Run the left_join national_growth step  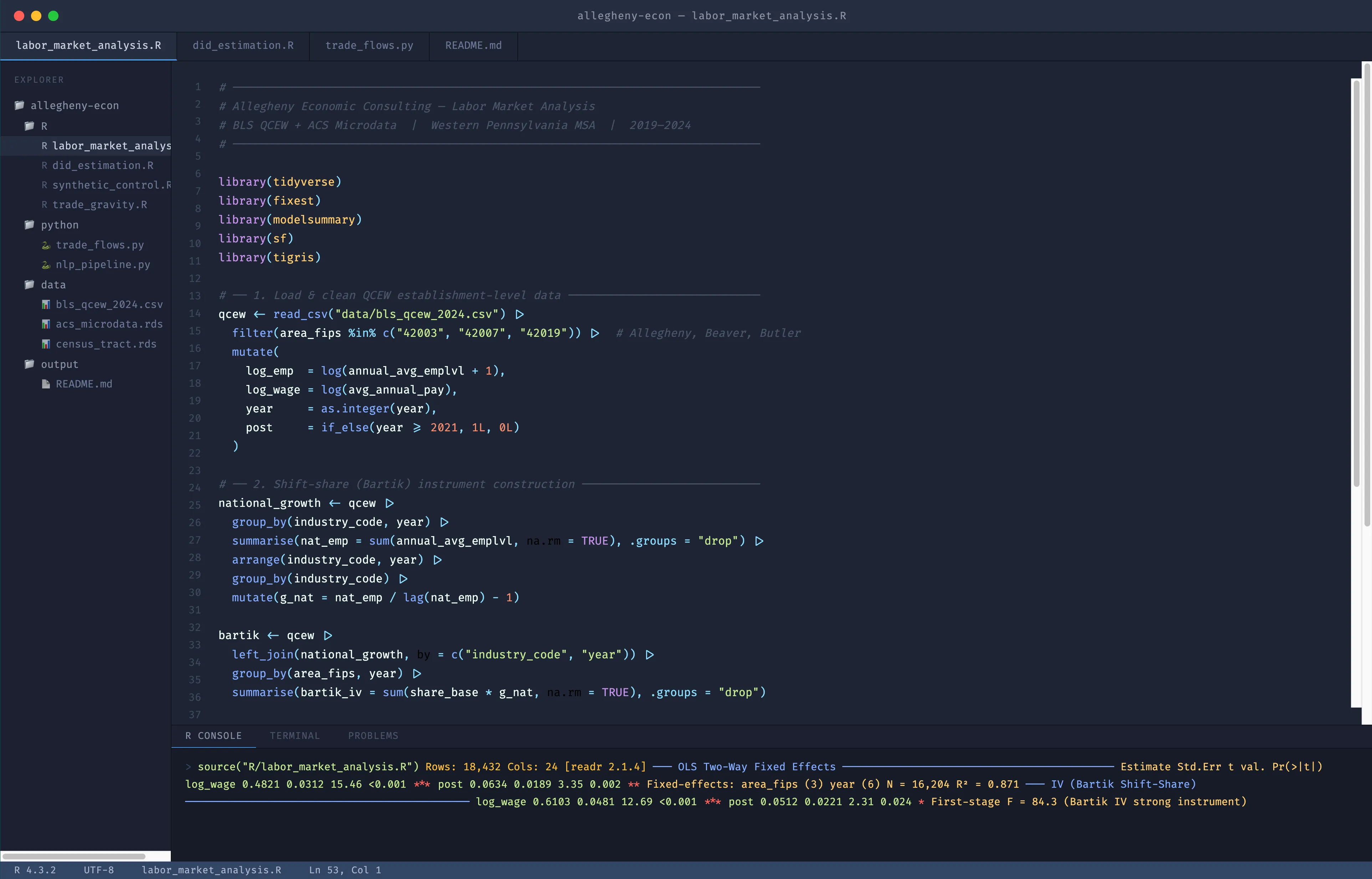point(650,655)
